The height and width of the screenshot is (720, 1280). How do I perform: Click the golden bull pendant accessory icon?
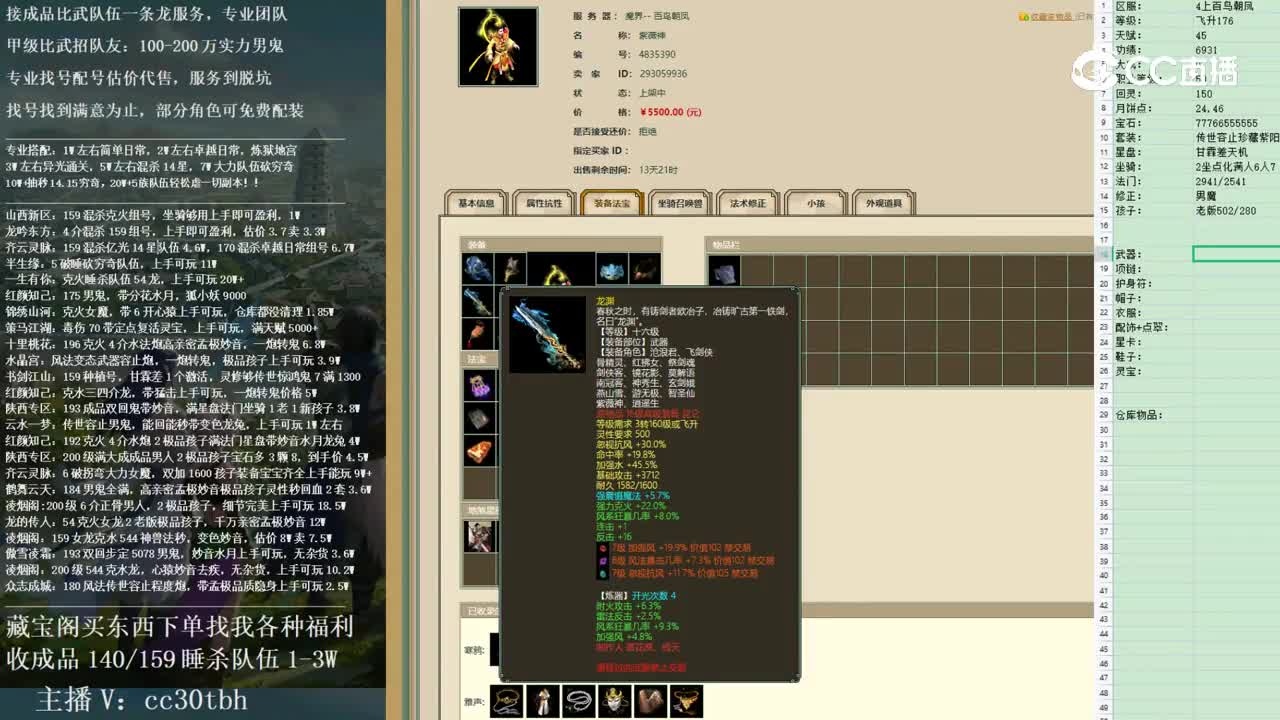688,700
